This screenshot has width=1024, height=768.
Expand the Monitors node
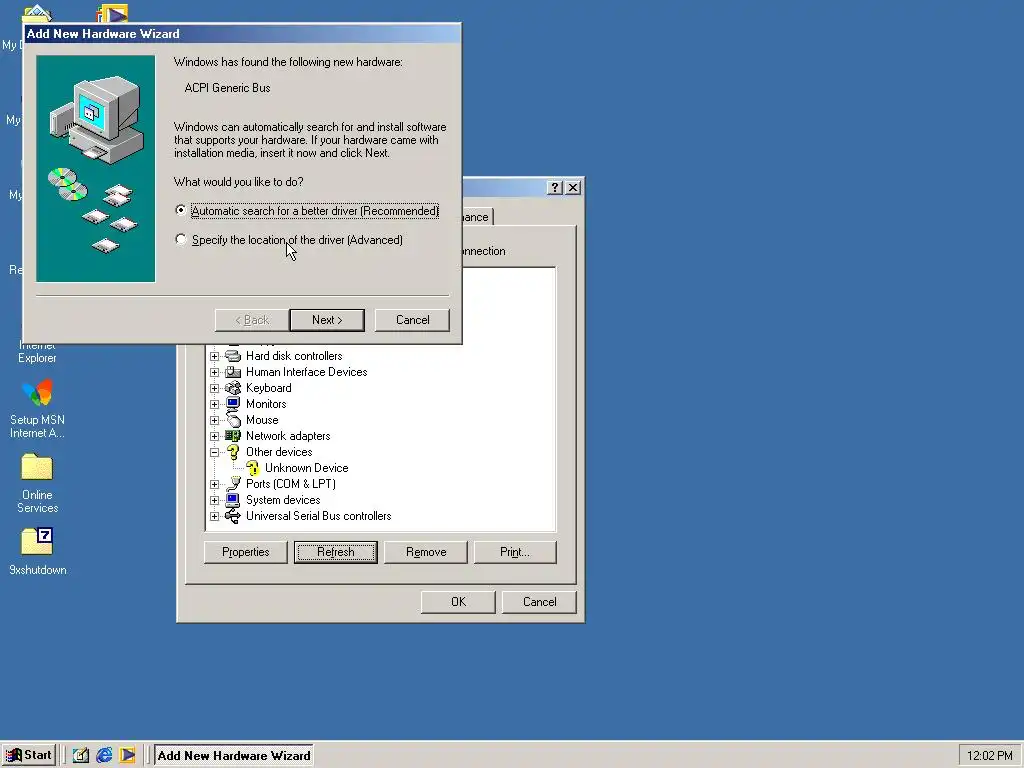[x=214, y=404]
